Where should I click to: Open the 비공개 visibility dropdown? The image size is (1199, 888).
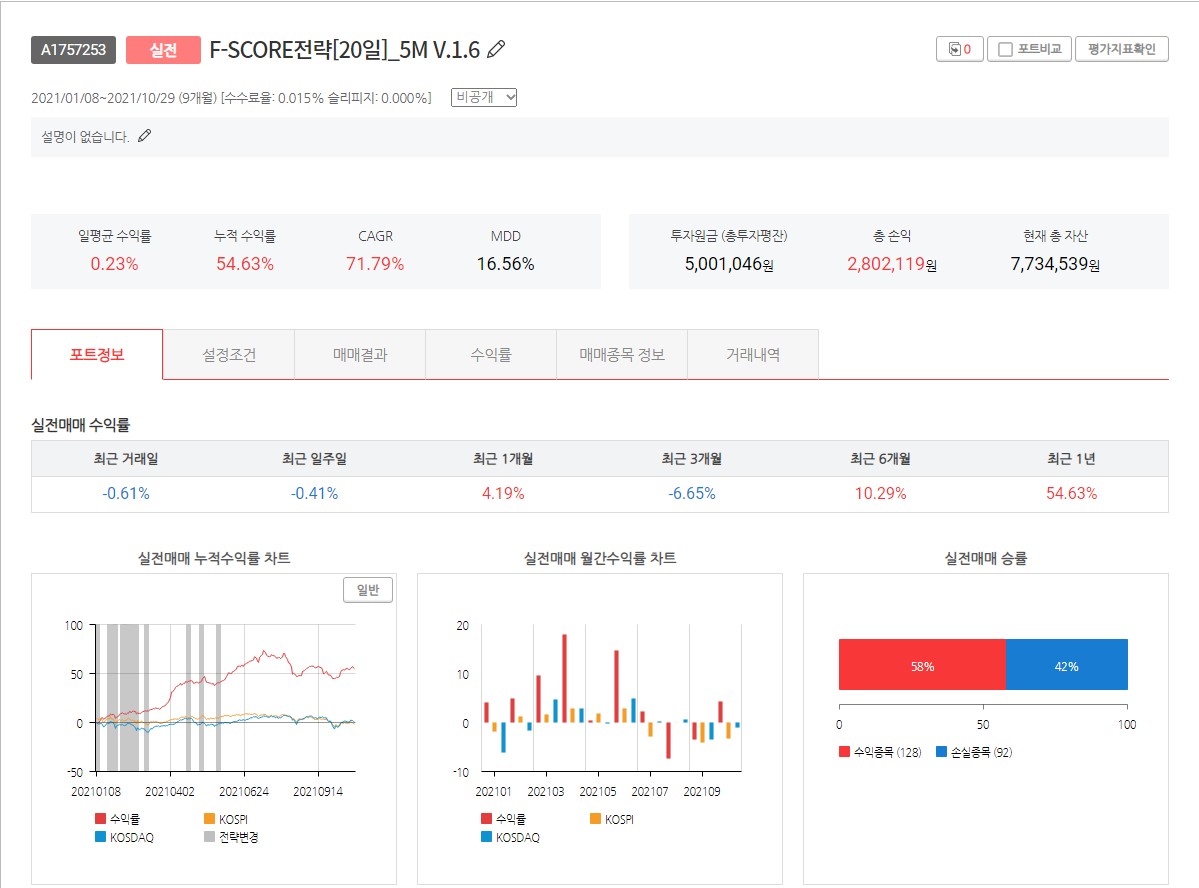(484, 97)
